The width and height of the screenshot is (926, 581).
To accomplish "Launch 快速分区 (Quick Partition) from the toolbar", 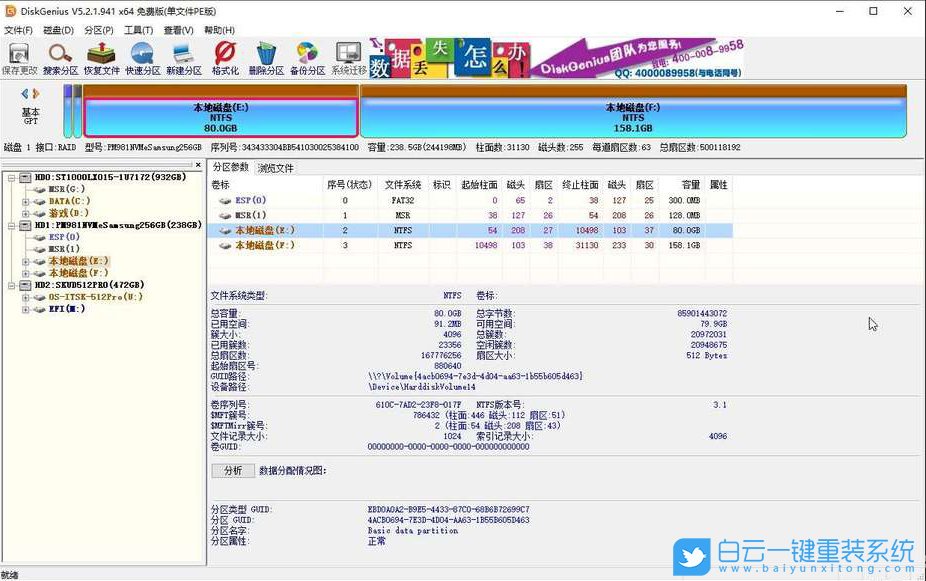I will tap(141, 55).
